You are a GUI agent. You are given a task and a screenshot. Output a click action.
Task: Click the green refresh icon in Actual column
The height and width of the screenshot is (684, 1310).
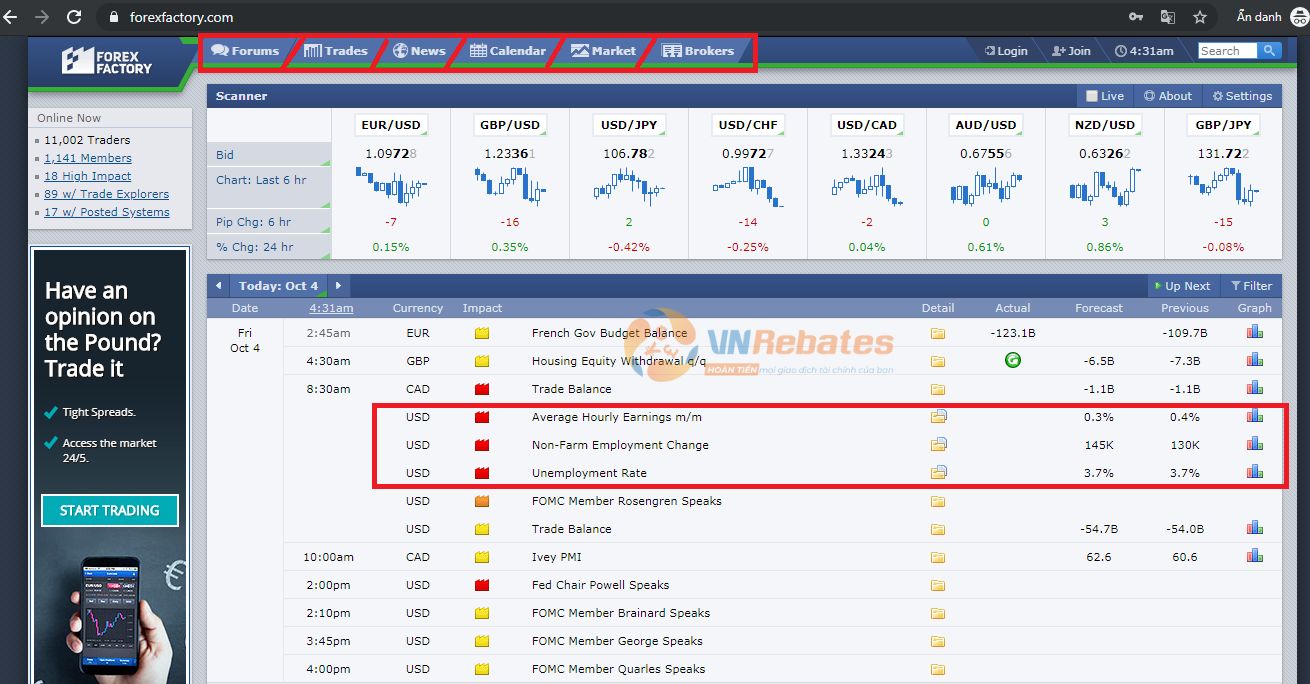tap(1012, 361)
